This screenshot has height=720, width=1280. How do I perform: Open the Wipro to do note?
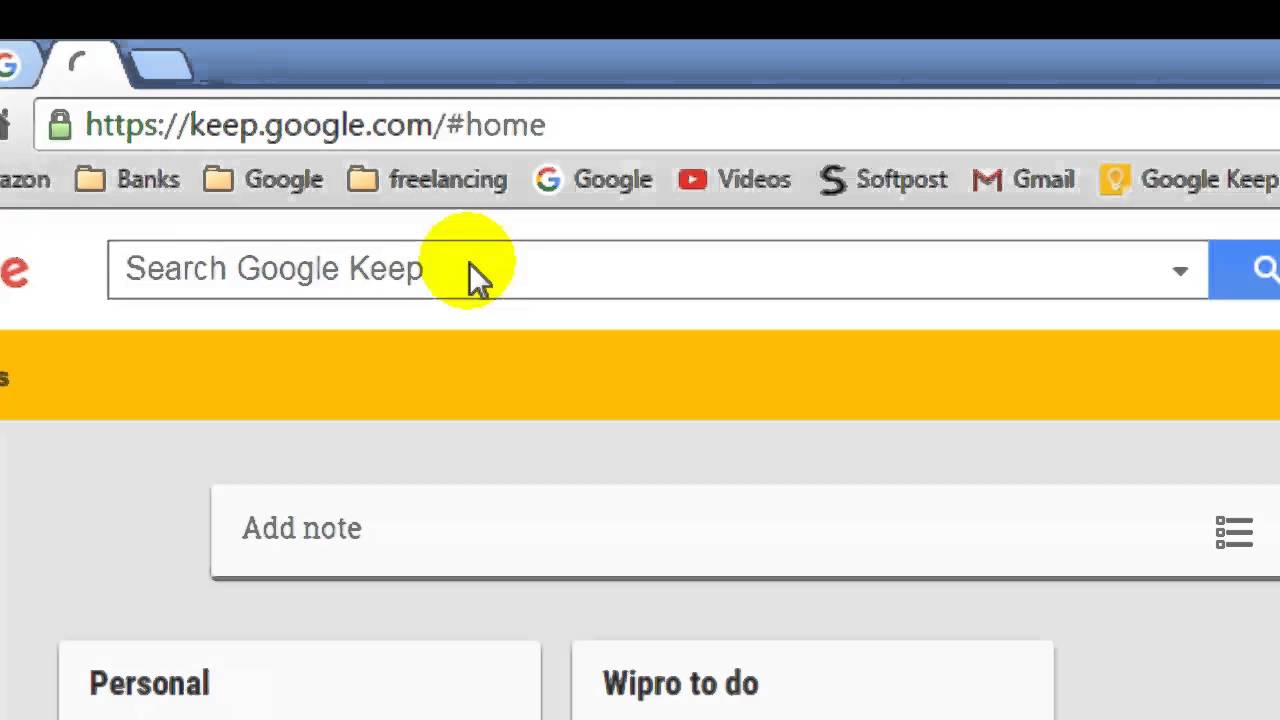[812, 682]
